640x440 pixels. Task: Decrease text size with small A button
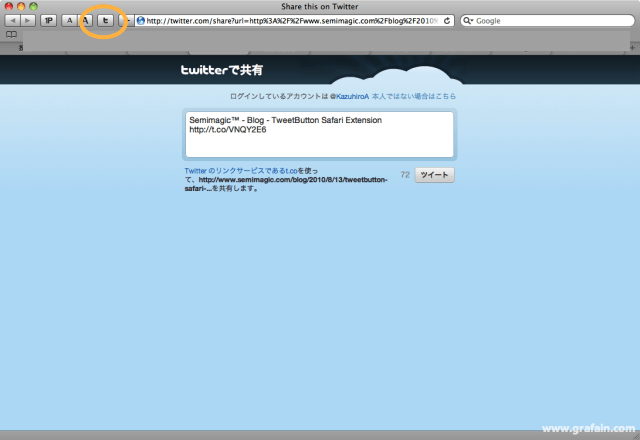pyautogui.click(x=69, y=20)
